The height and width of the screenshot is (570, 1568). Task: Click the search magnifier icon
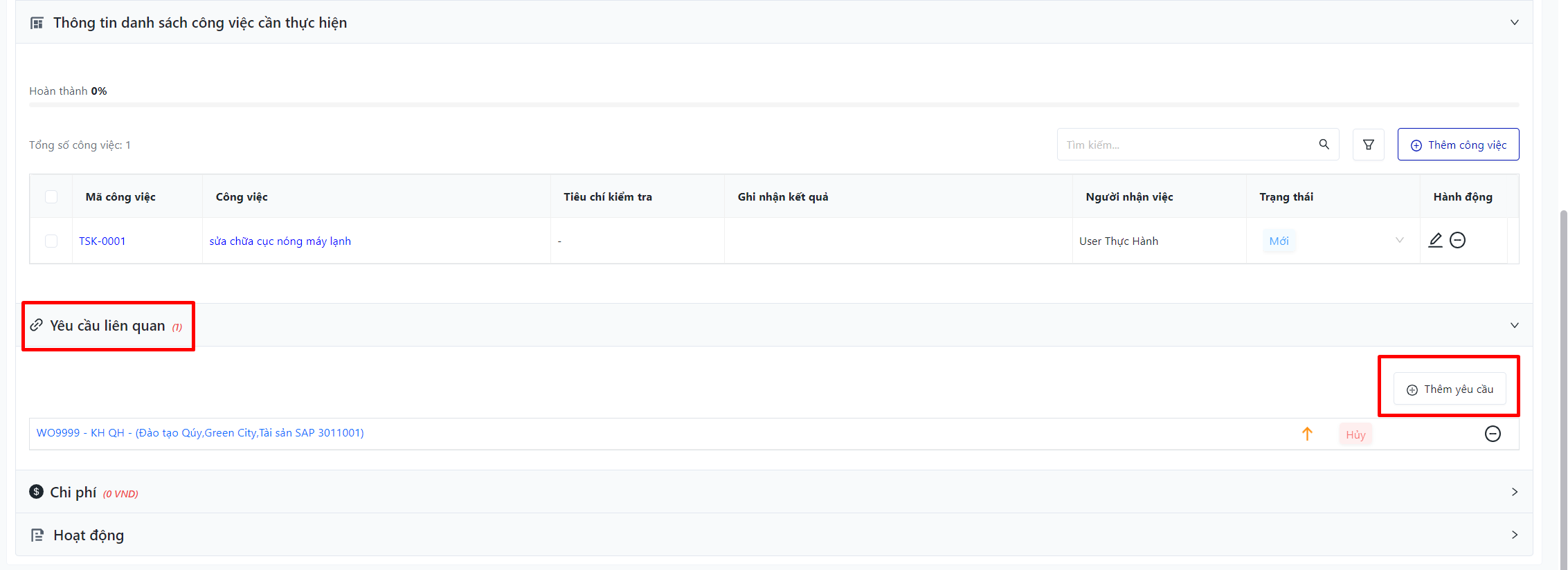tap(1324, 145)
